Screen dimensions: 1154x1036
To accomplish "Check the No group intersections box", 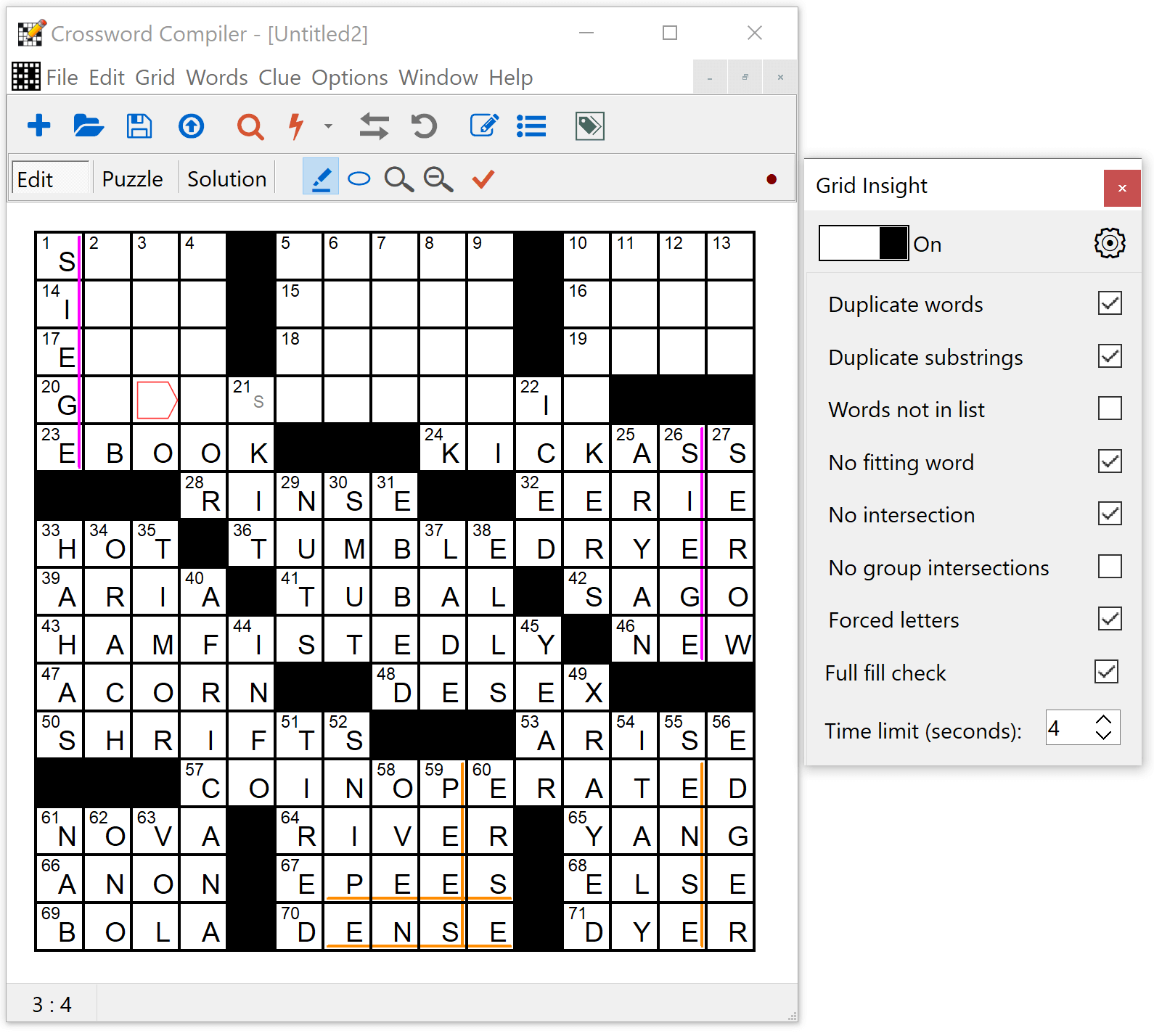I will click(1110, 567).
